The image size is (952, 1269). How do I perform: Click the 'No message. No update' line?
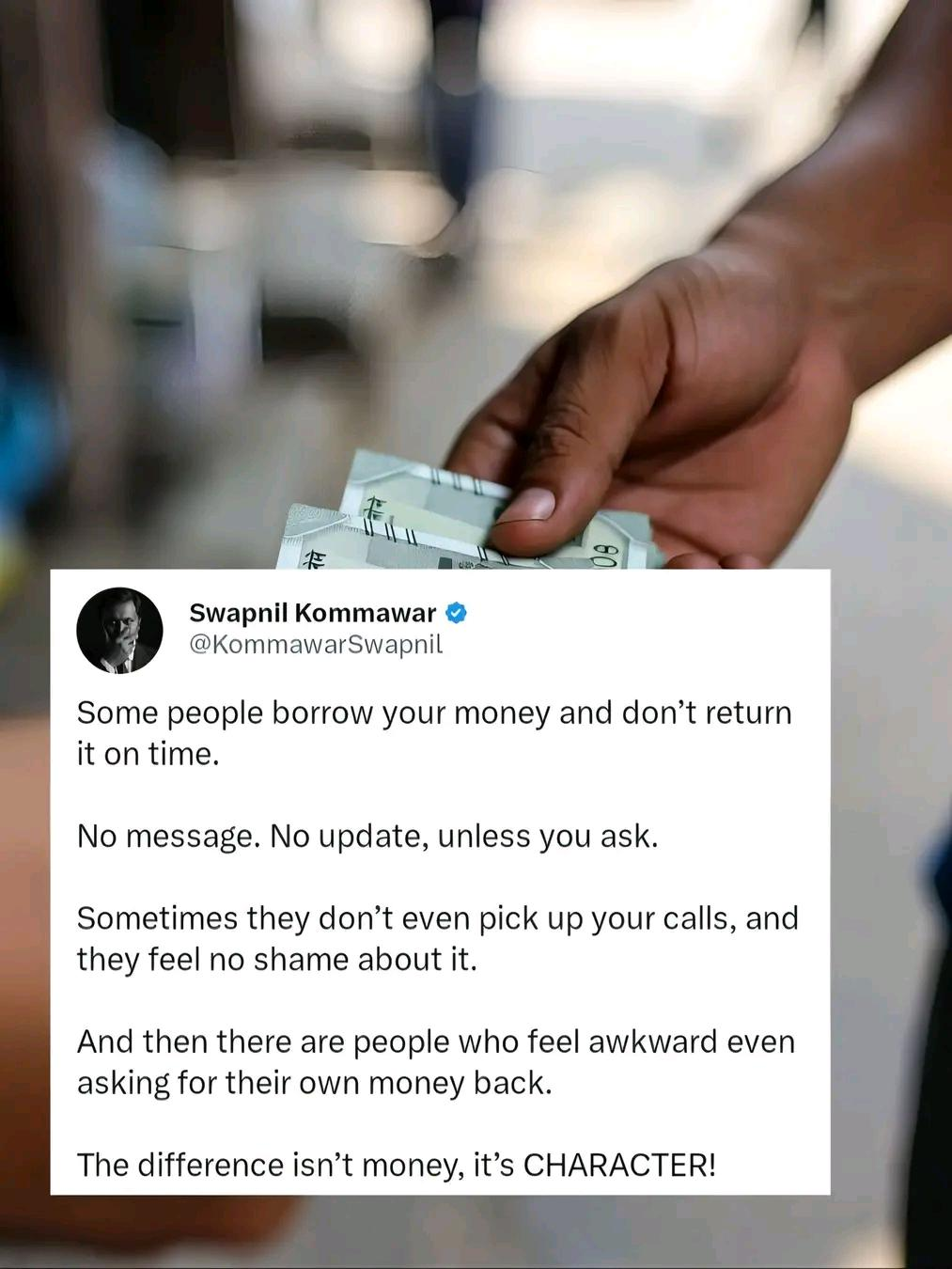pyautogui.click(x=367, y=836)
